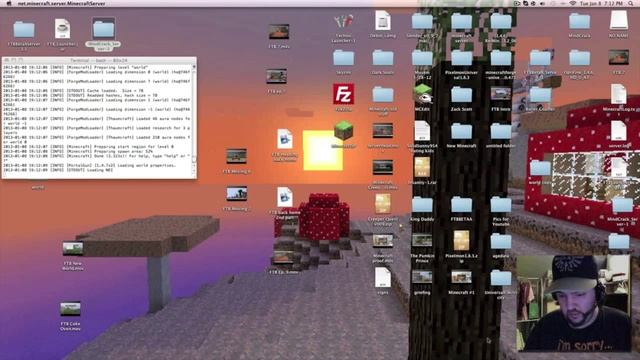Open the signs text file

pyautogui.click(x=382, y=278)
